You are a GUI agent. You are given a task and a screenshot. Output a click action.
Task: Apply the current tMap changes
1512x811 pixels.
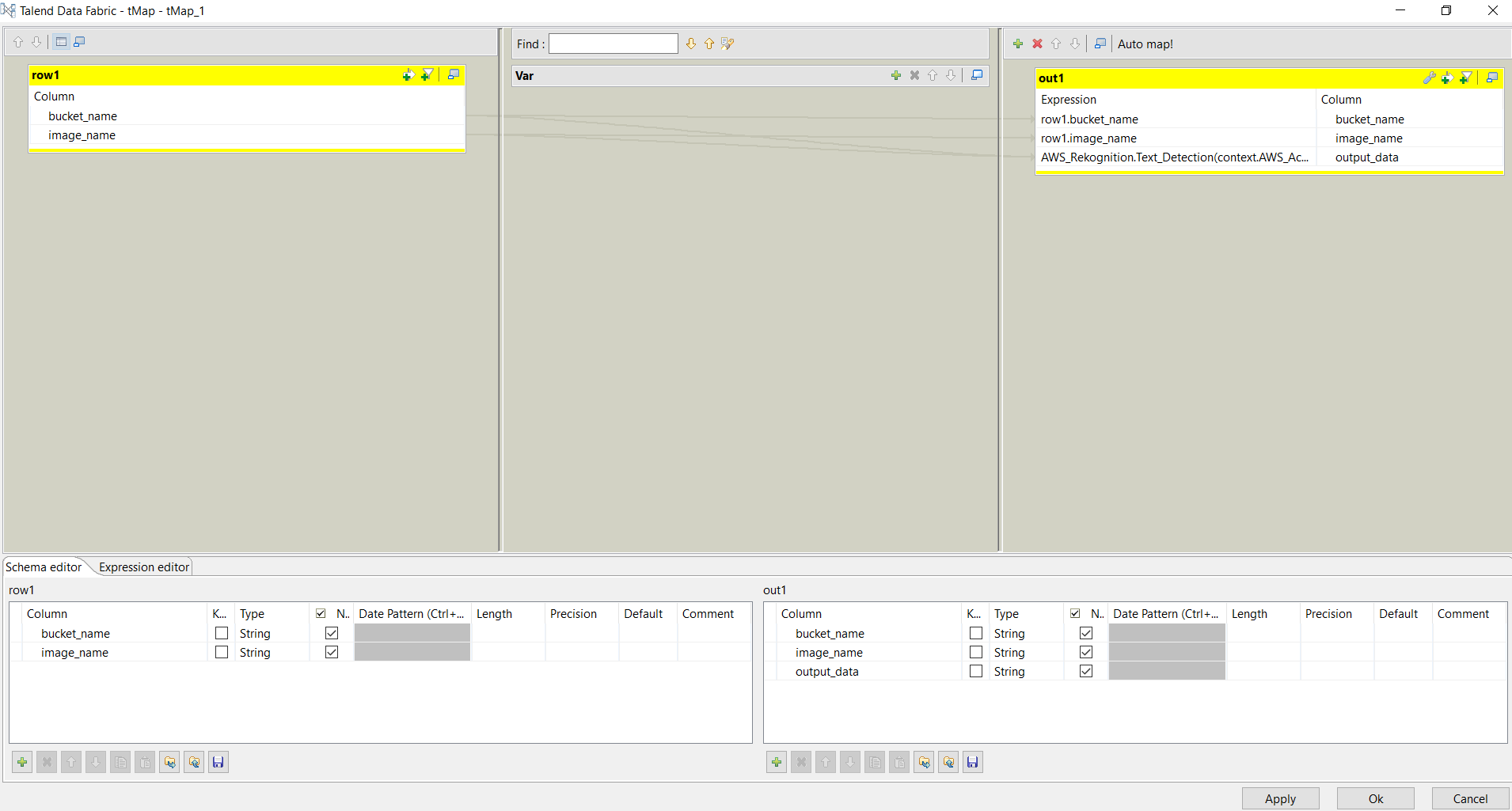[1279, 798]
